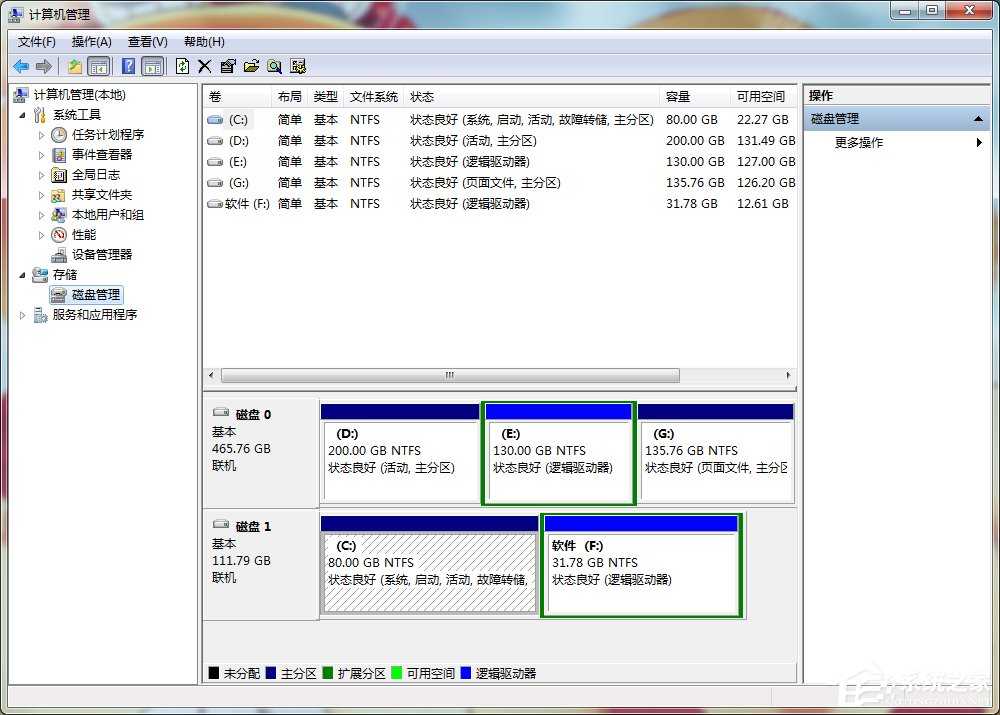Image resolution: width=1000 pixels, height=715 pixels.
Task: Click the blue Back navigation arrow
Action: 20,66
